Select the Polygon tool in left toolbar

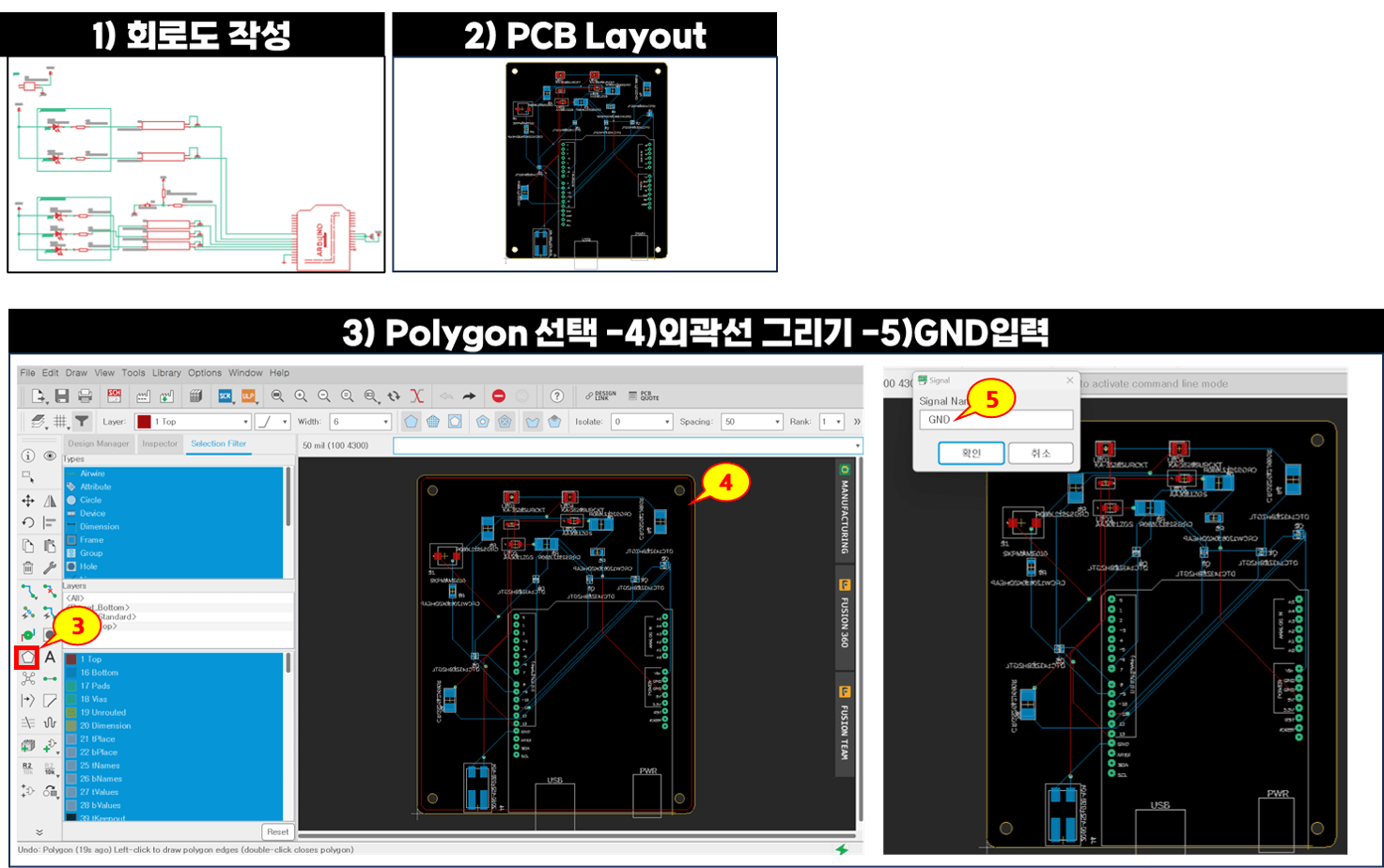27,658
